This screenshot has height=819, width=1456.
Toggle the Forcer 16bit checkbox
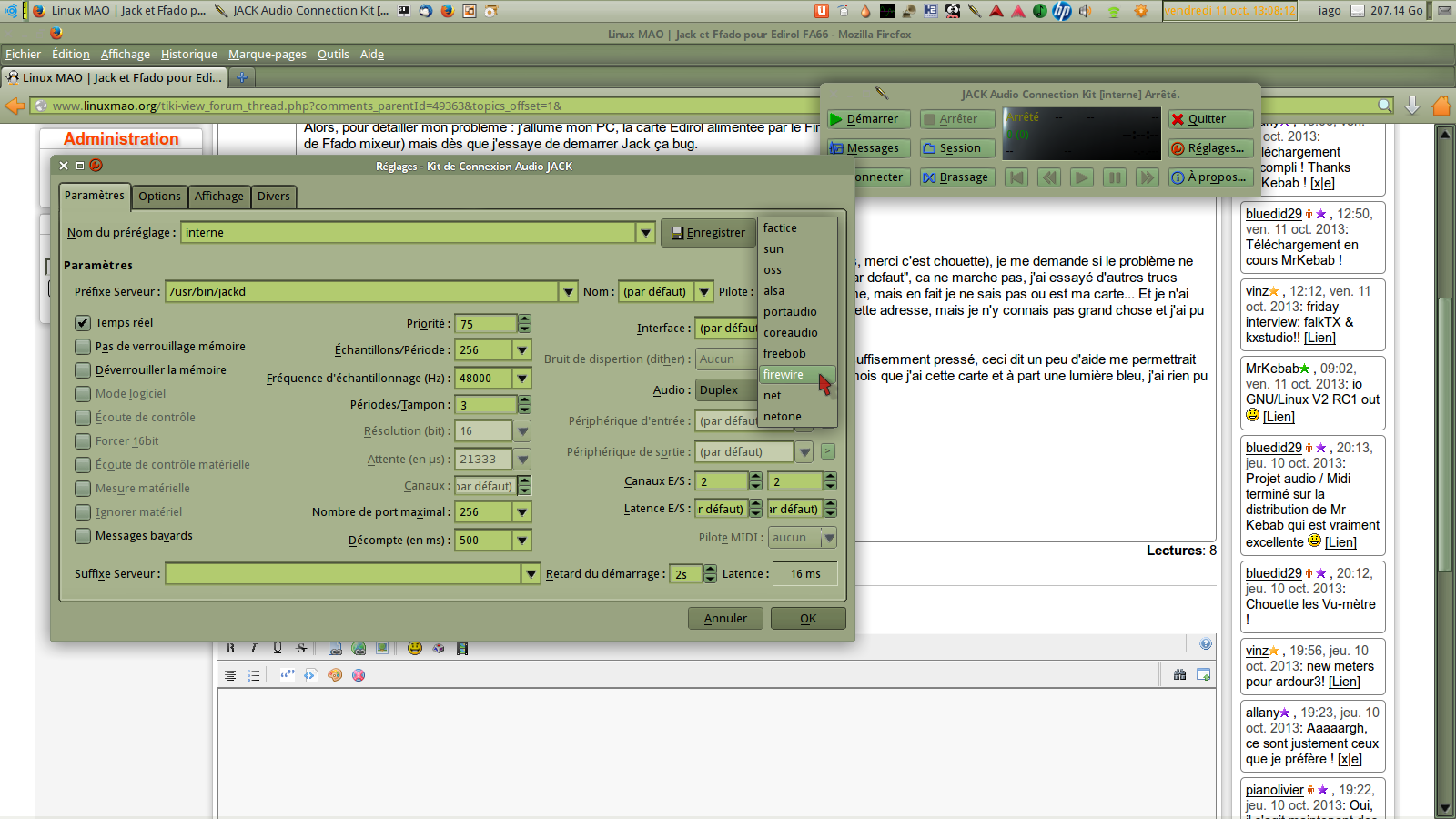tap(83, 441)
